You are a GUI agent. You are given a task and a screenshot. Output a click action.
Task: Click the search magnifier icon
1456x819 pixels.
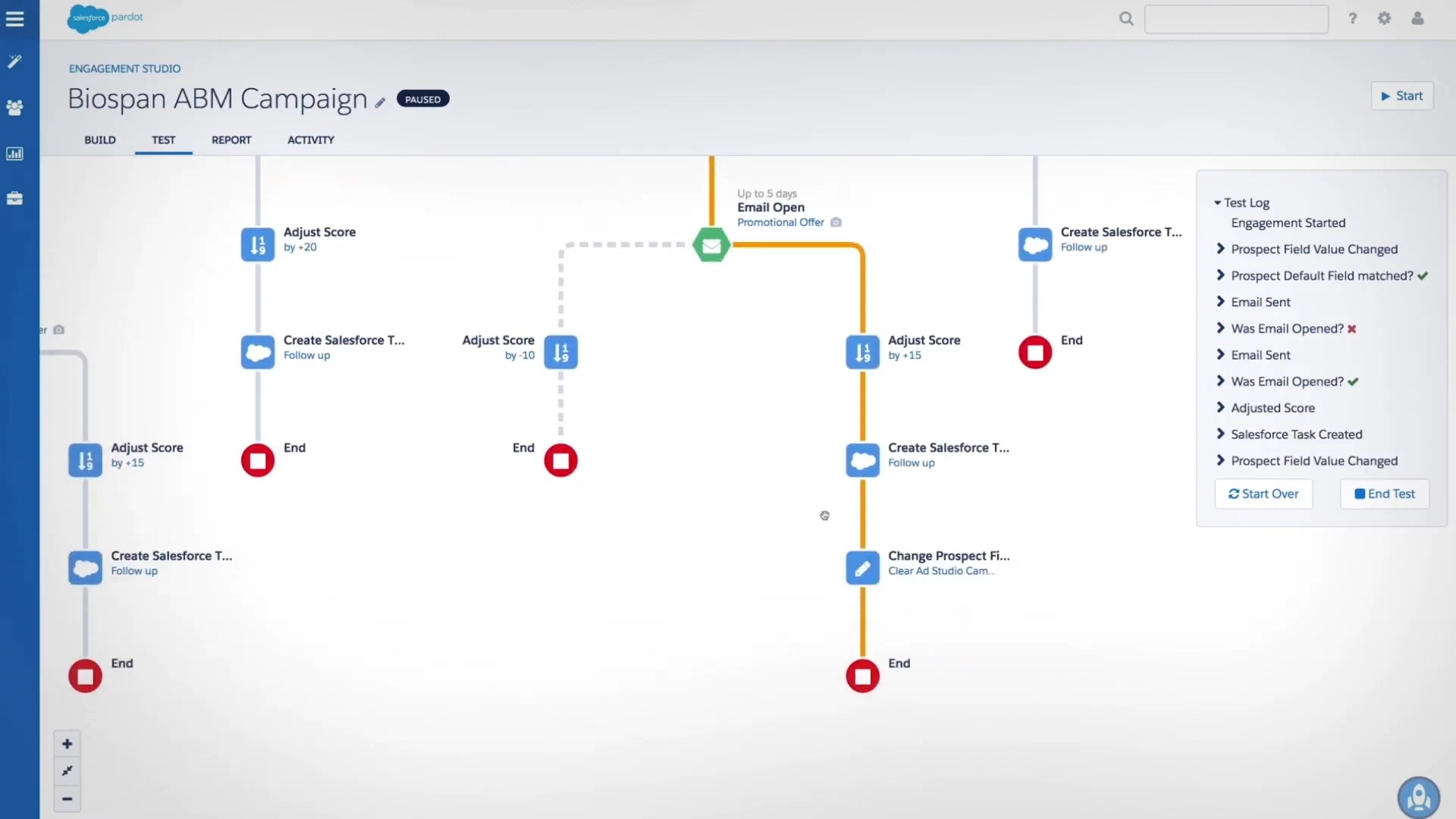coord(1126,19)
